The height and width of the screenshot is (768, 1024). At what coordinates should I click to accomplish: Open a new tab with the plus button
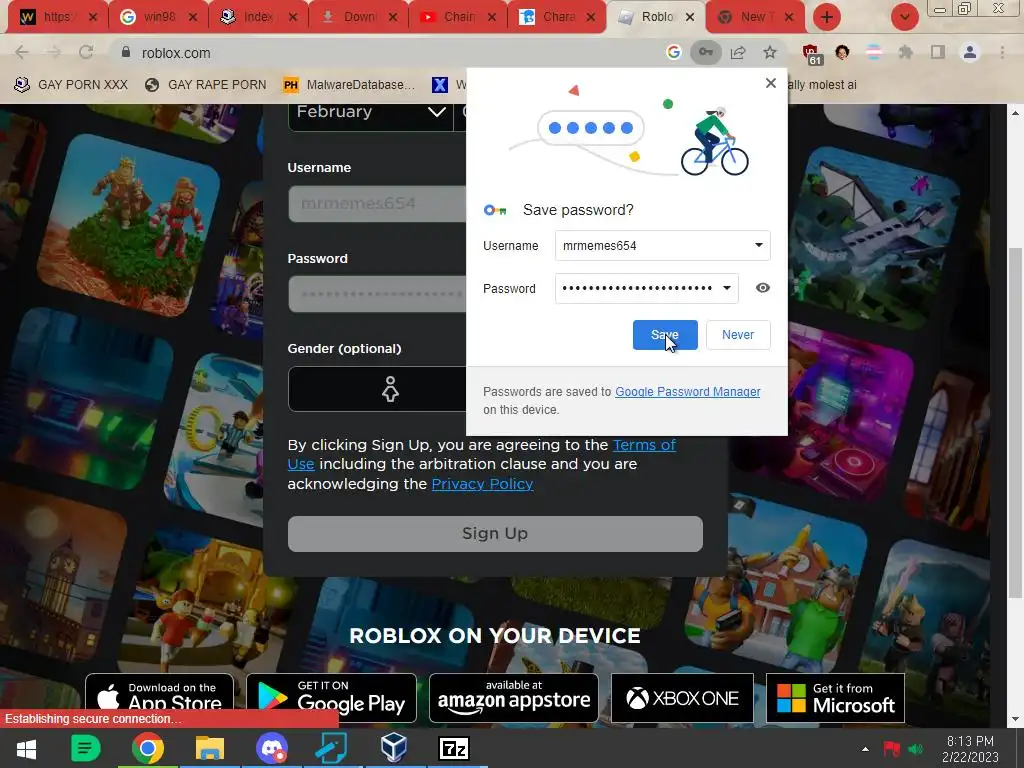coord(827,17)
